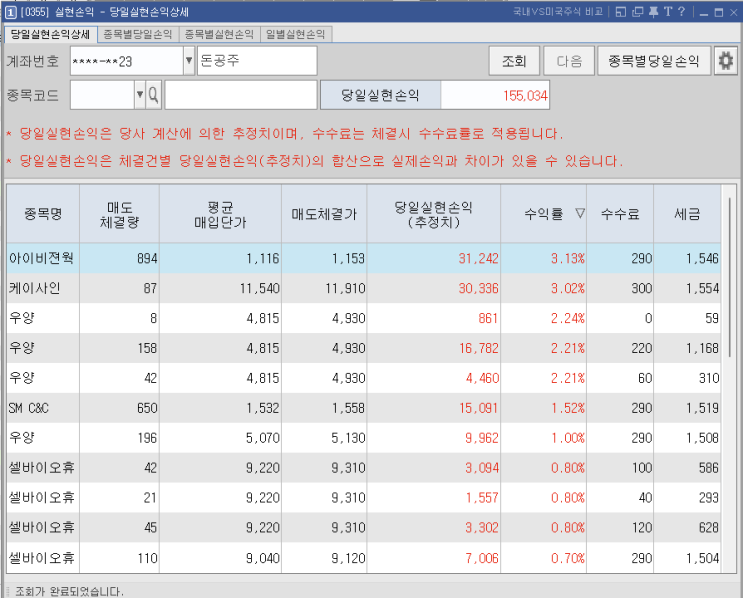
Task: Click the 평균 매입단가 column header
Action: (220, 214)
